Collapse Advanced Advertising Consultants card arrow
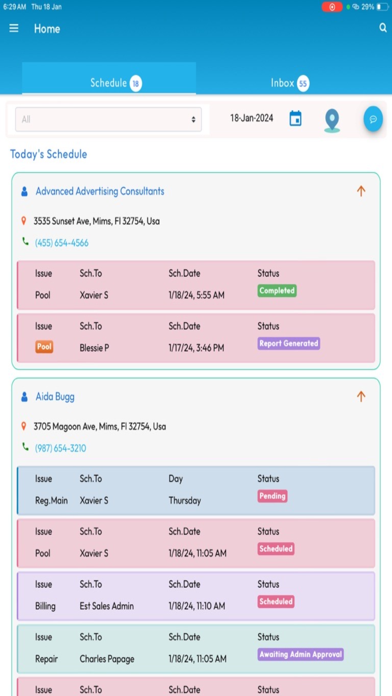Viewport: 392px width, 696px height. (x=361, y=191)
